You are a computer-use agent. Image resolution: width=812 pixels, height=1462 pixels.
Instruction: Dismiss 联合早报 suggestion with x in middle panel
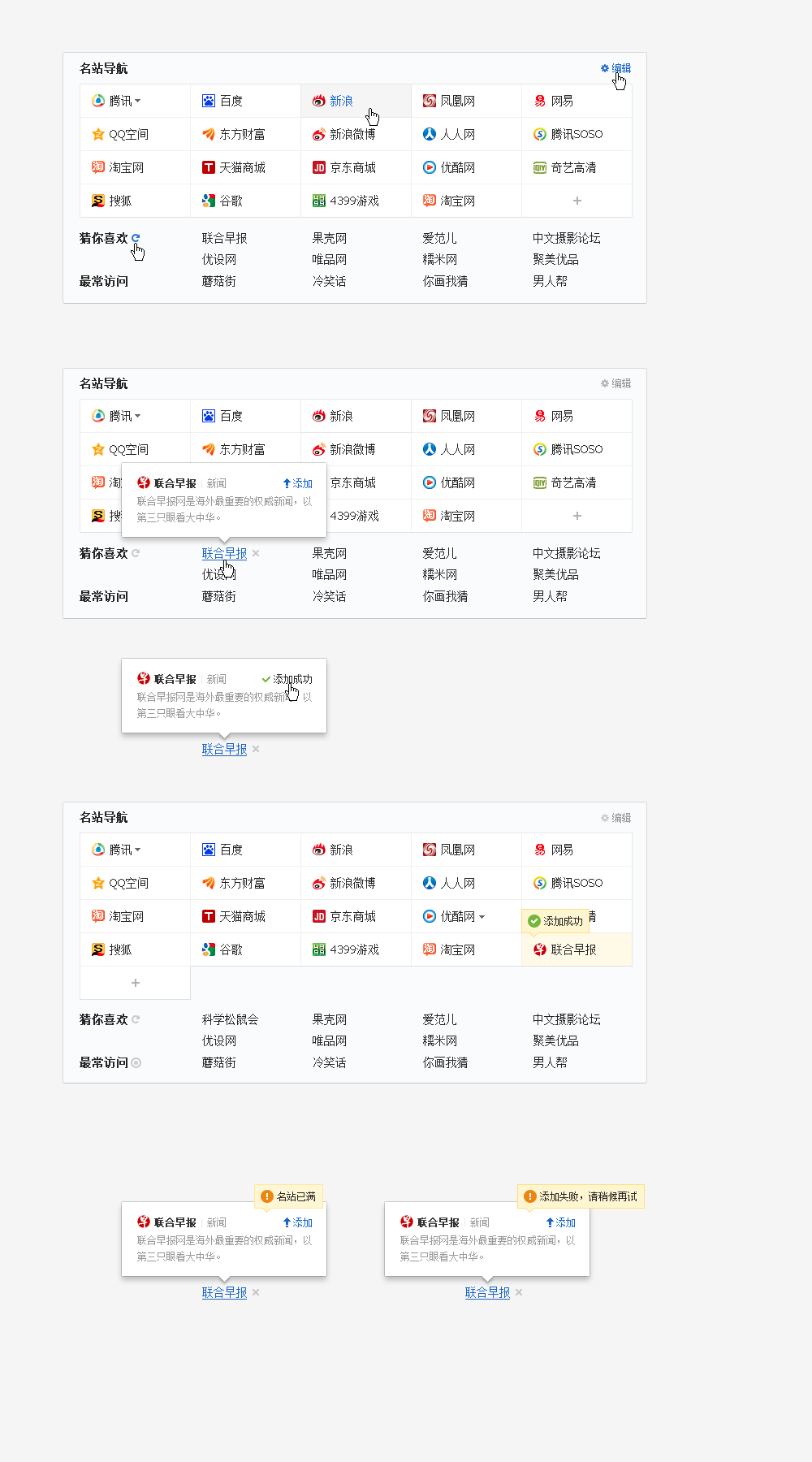256,553
